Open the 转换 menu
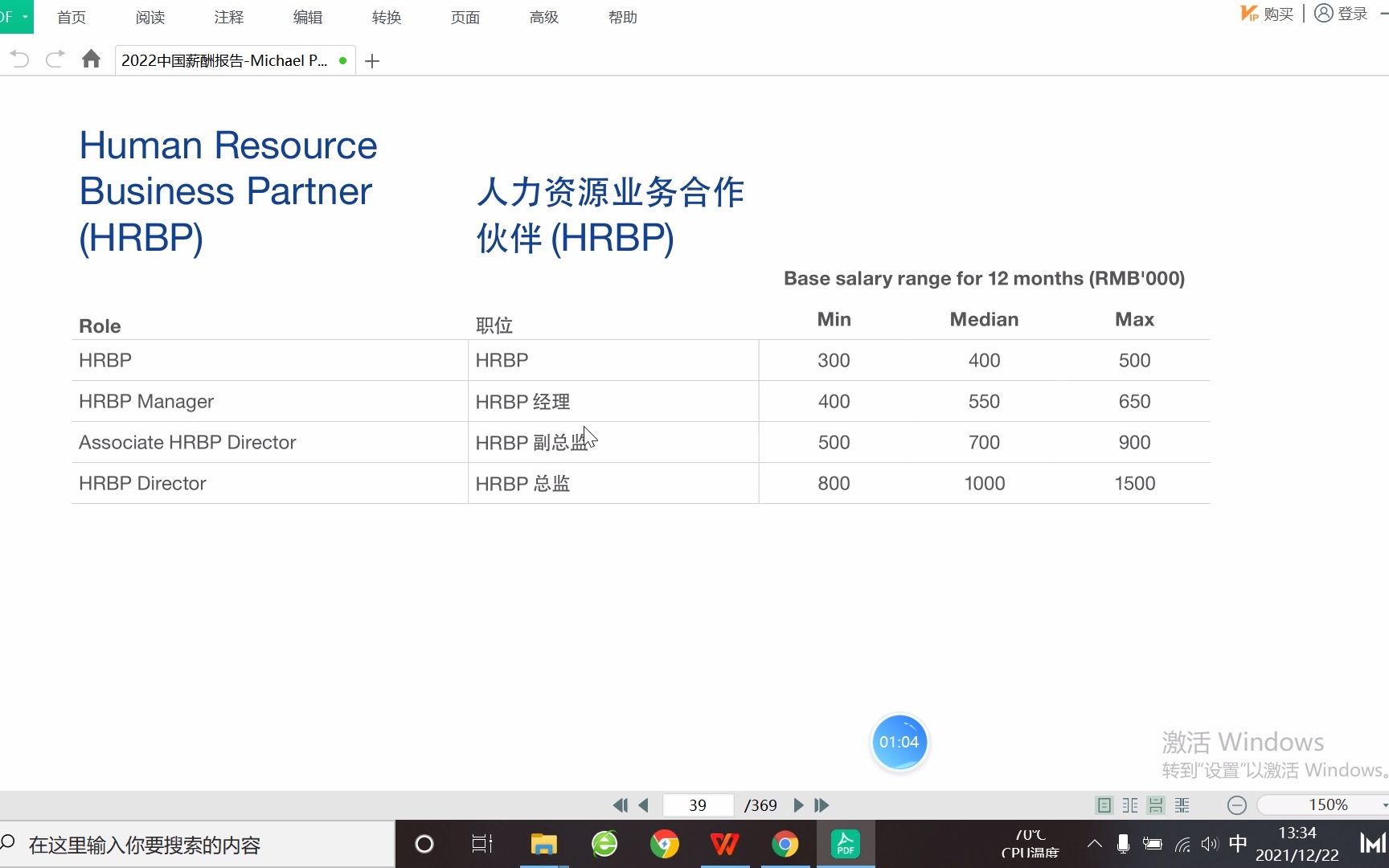 point(387,17)
